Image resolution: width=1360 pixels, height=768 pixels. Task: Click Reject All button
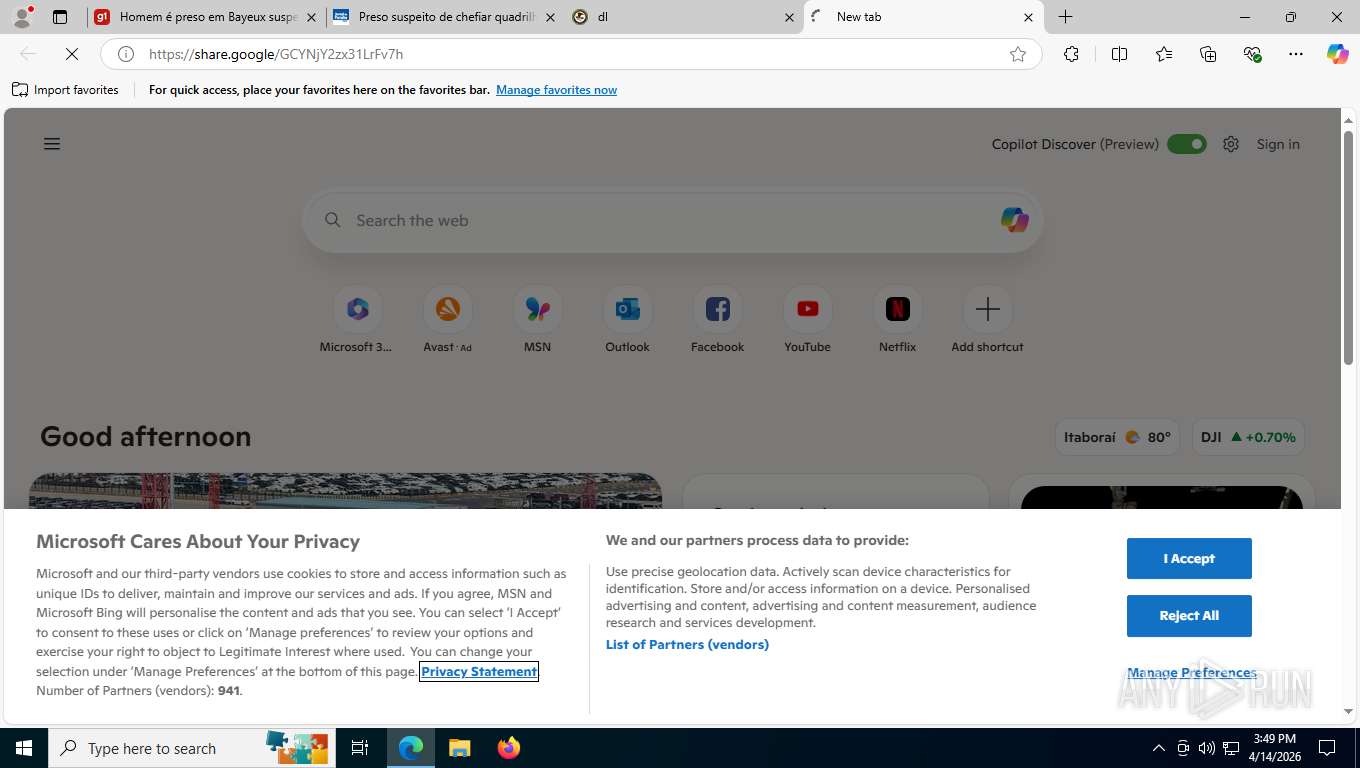click(x=1189, y=615)
